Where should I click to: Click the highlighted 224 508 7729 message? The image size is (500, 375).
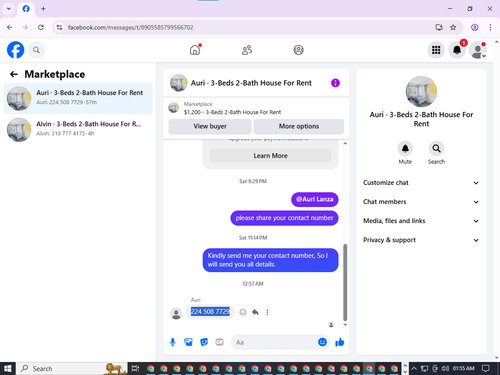(x=210, y=311)
